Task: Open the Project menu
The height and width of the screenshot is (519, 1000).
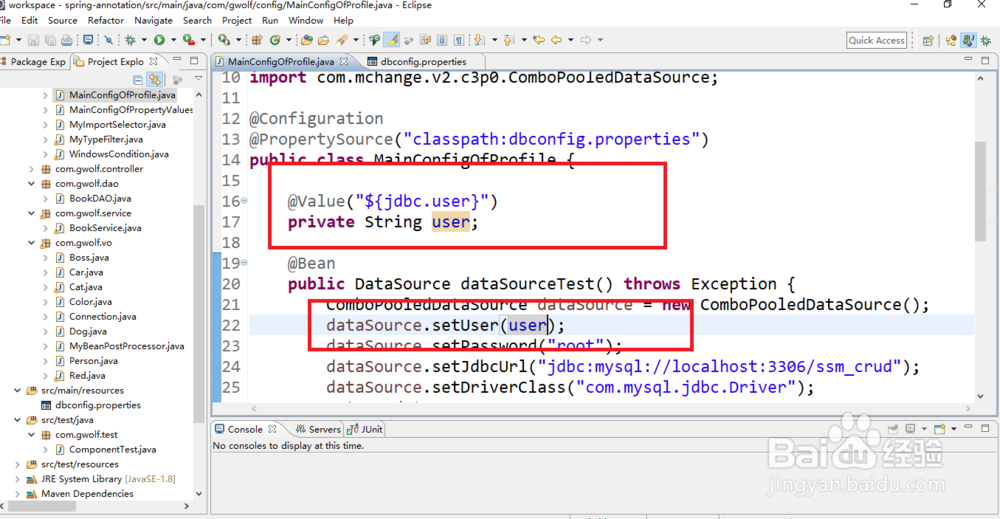Action: pos(237,20)
